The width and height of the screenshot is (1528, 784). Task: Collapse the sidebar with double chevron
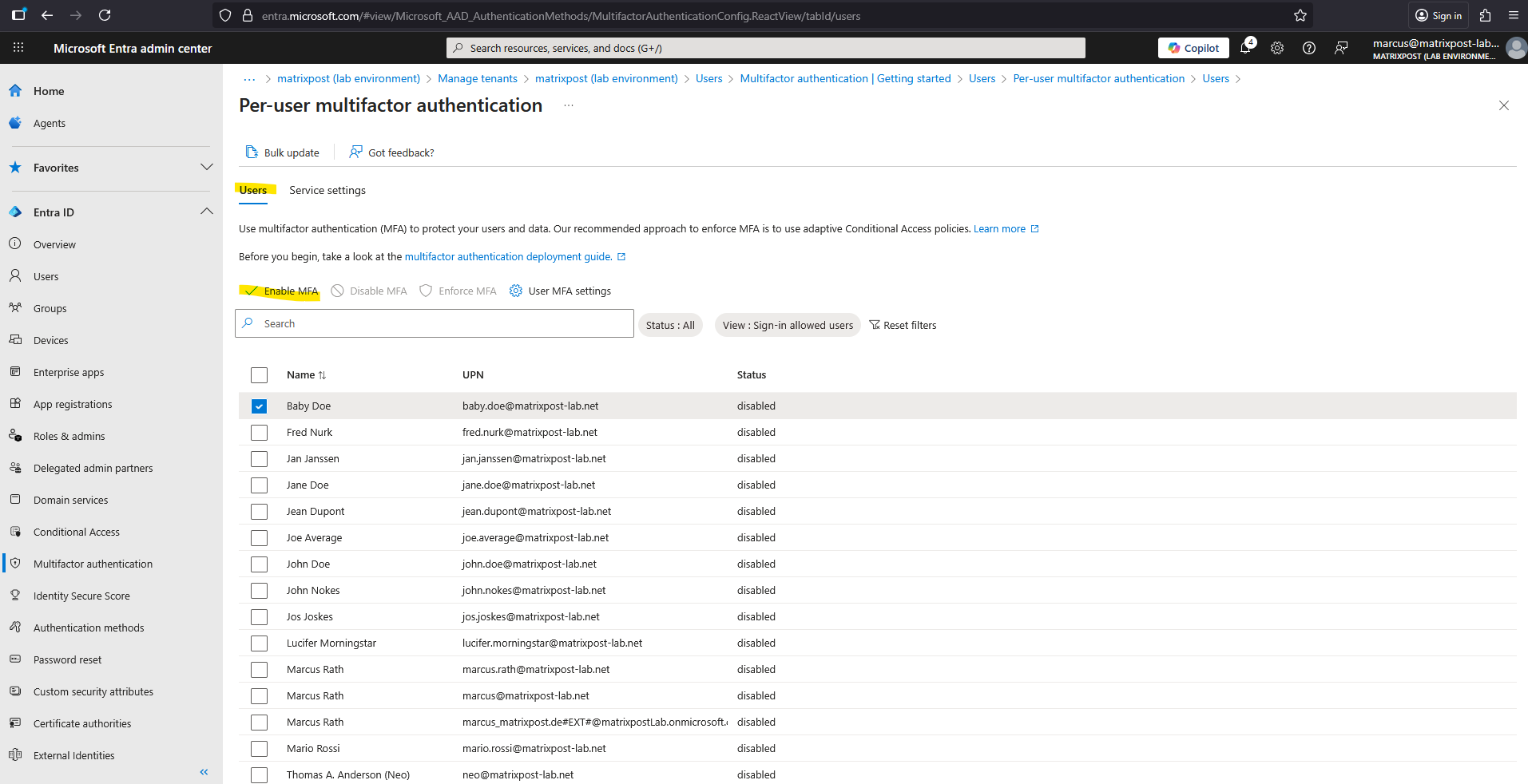click(204, 772)
